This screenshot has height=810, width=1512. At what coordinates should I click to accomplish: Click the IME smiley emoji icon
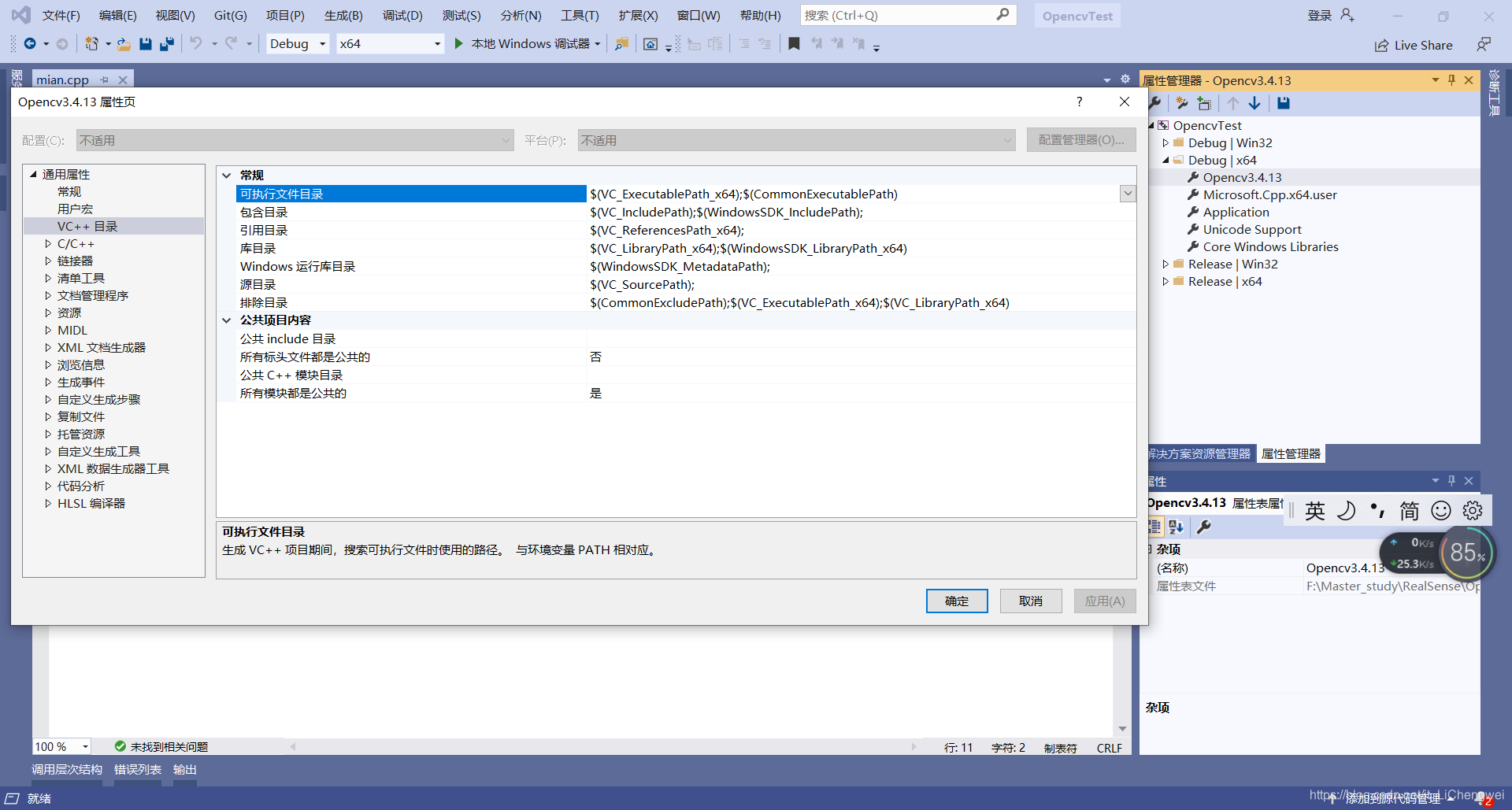(x=1441, y=511)
